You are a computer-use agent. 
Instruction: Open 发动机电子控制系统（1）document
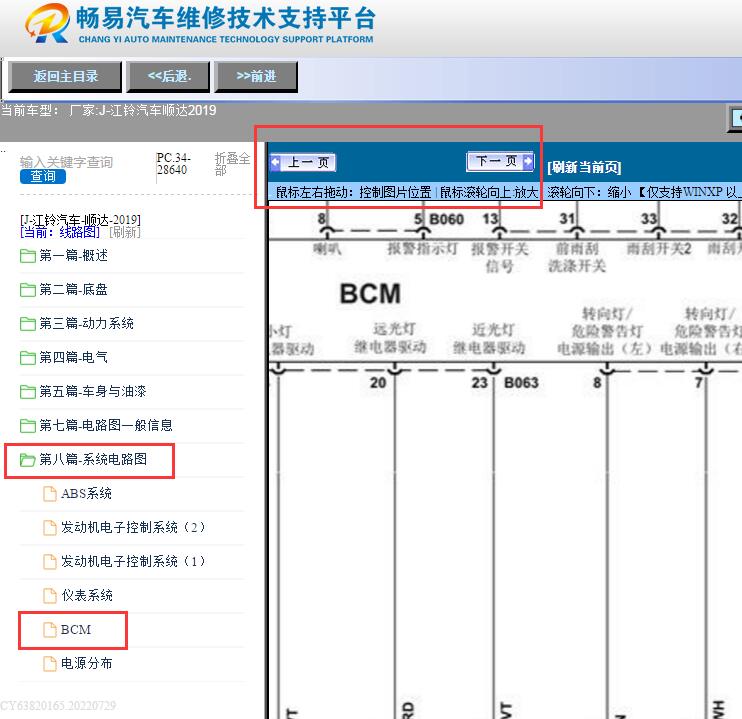click(x=132, y=561)
